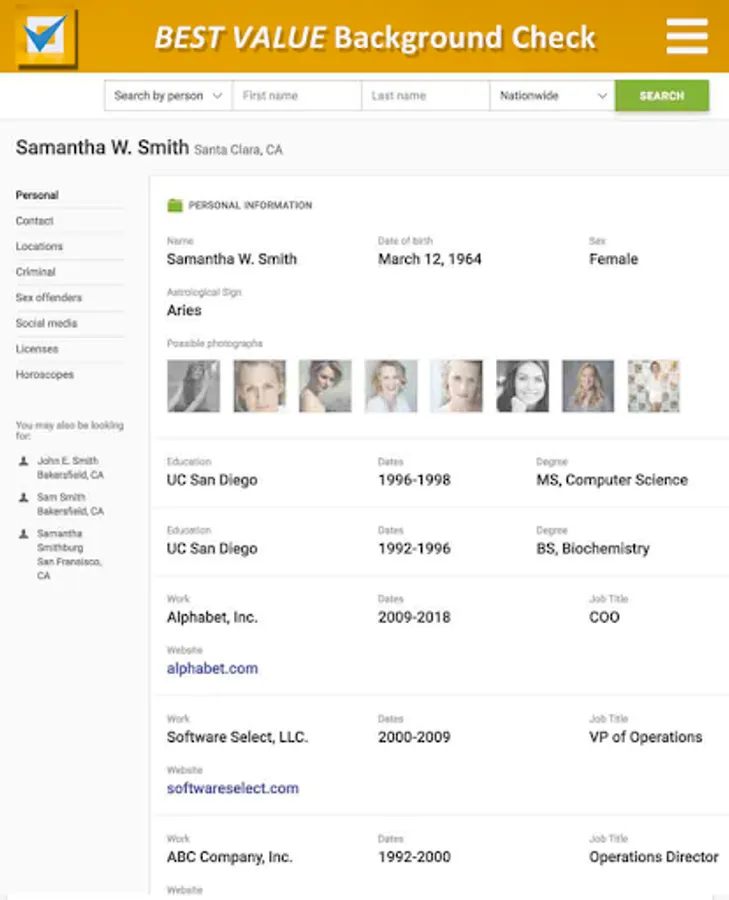The height and width of the screenshot is (900, 729).
Task: Click the green Personal Information folder icon
Action: pyautogui.click(x=175, y=205)
